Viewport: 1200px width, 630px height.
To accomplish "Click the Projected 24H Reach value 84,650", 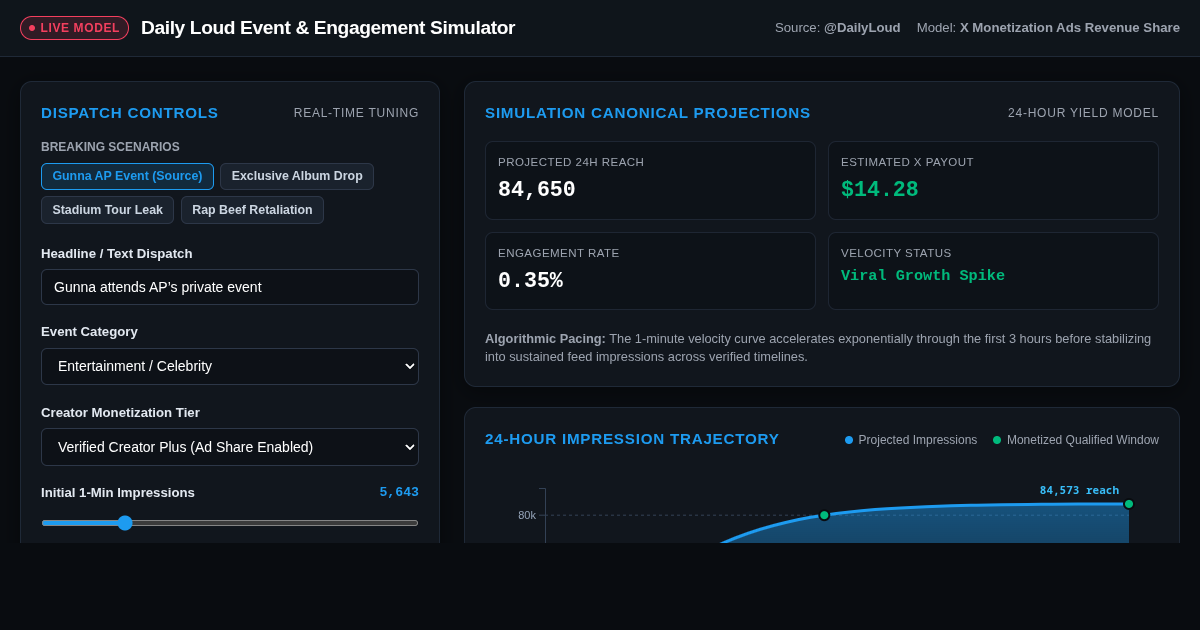I will [x=537, y=190].
